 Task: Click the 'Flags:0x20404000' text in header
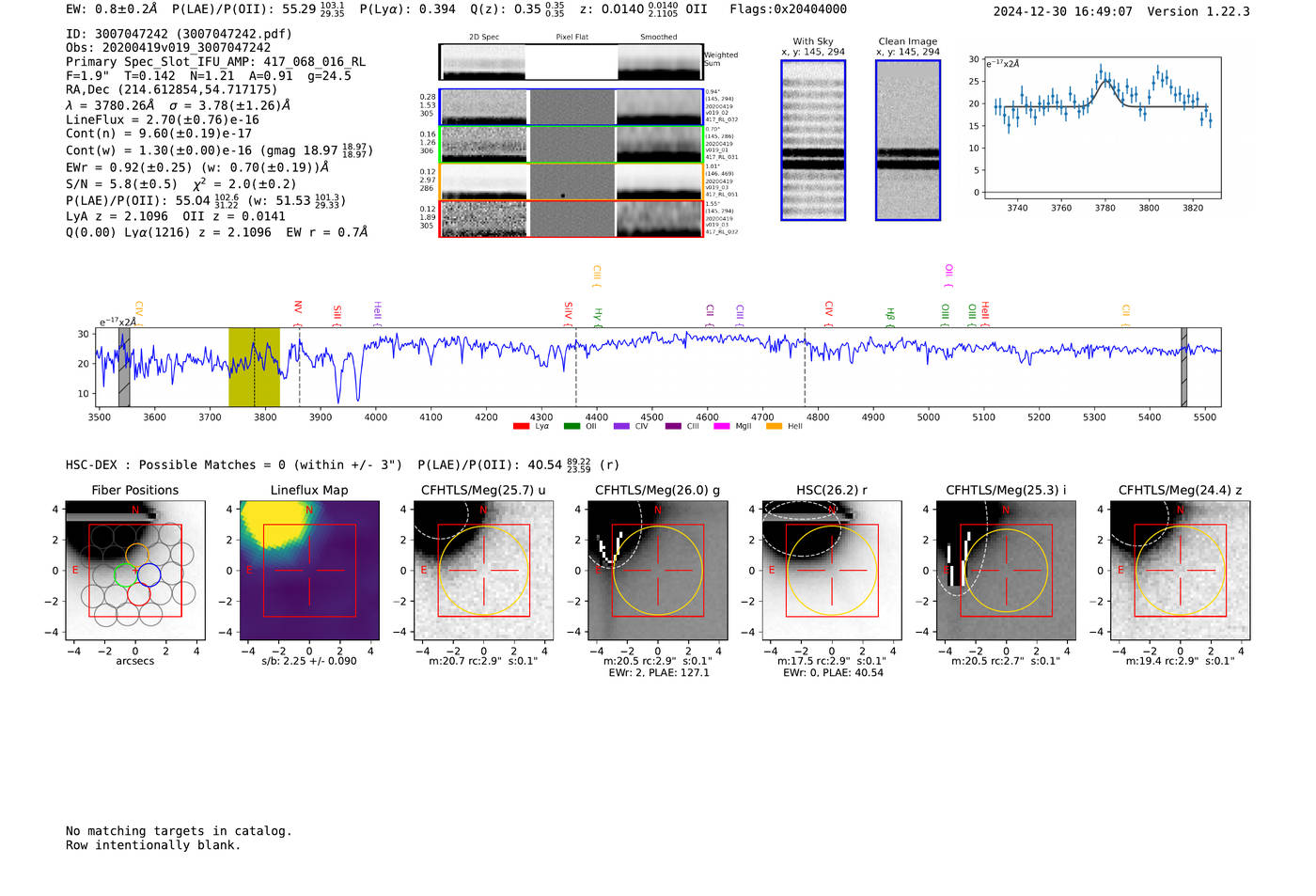789,9
